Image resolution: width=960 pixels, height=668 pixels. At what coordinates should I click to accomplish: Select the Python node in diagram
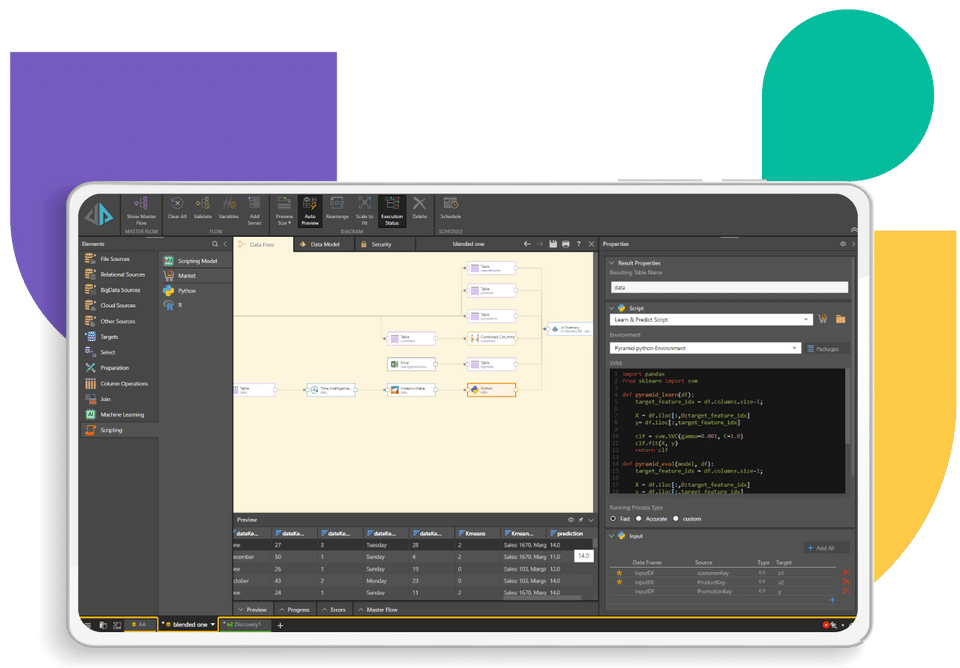tap(492, 389)
